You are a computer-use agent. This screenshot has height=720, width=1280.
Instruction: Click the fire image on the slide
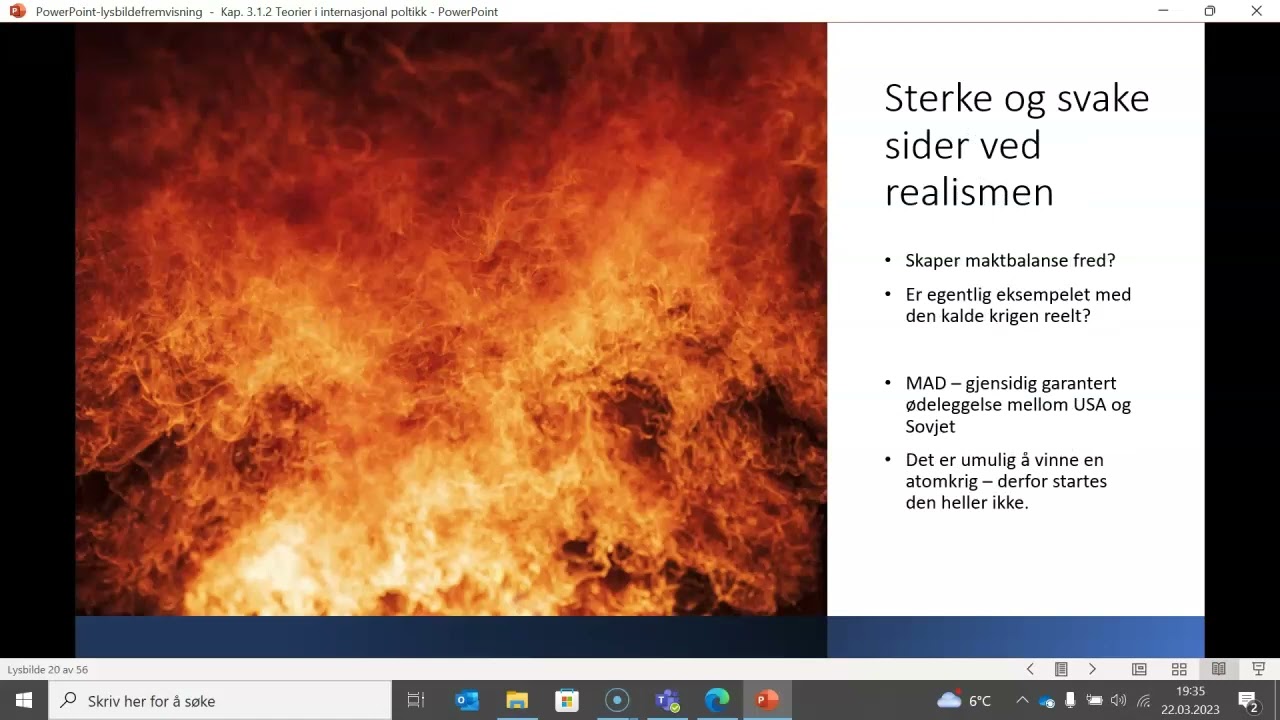coord(451,318)
